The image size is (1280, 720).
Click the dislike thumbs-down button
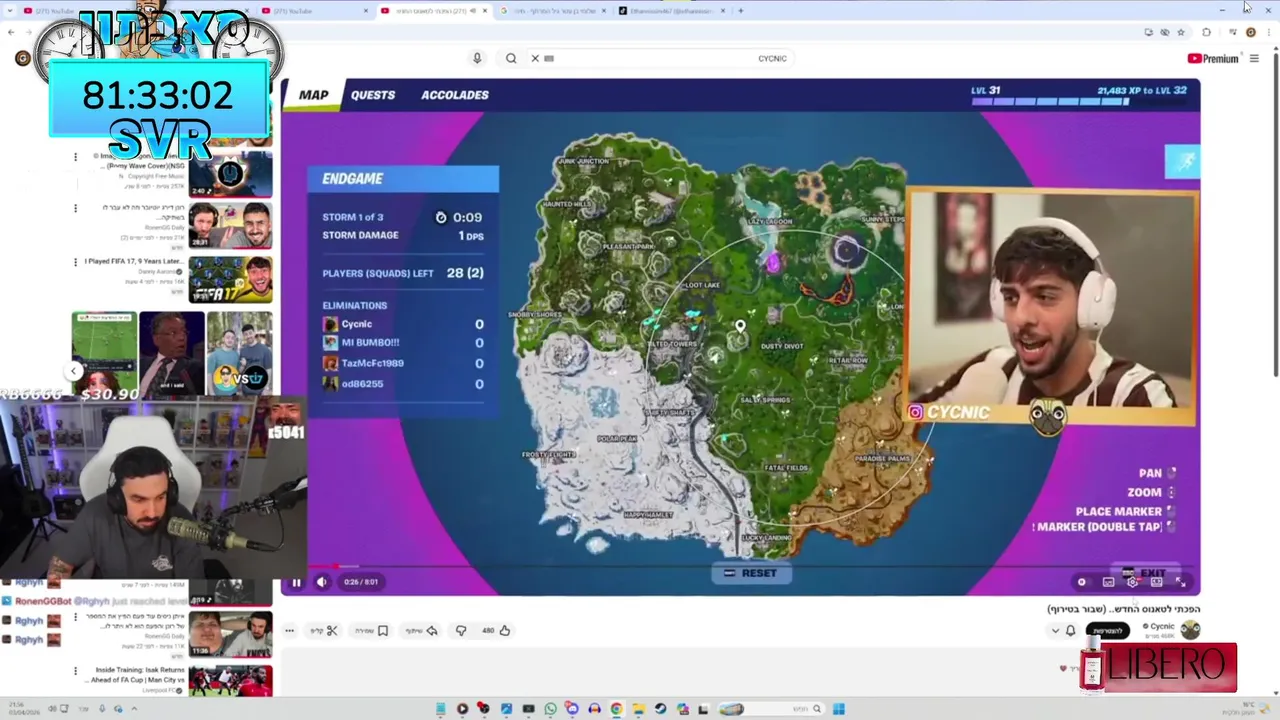461,631
